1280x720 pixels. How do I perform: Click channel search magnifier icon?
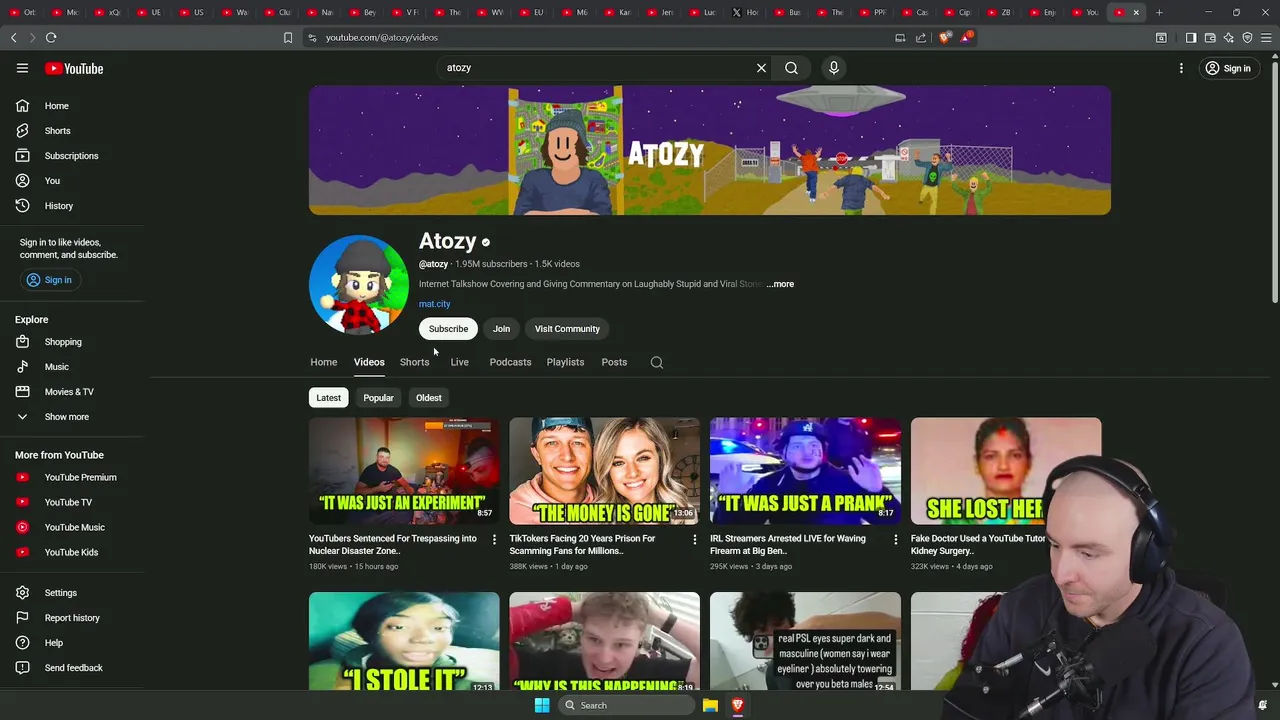point(657,362)
